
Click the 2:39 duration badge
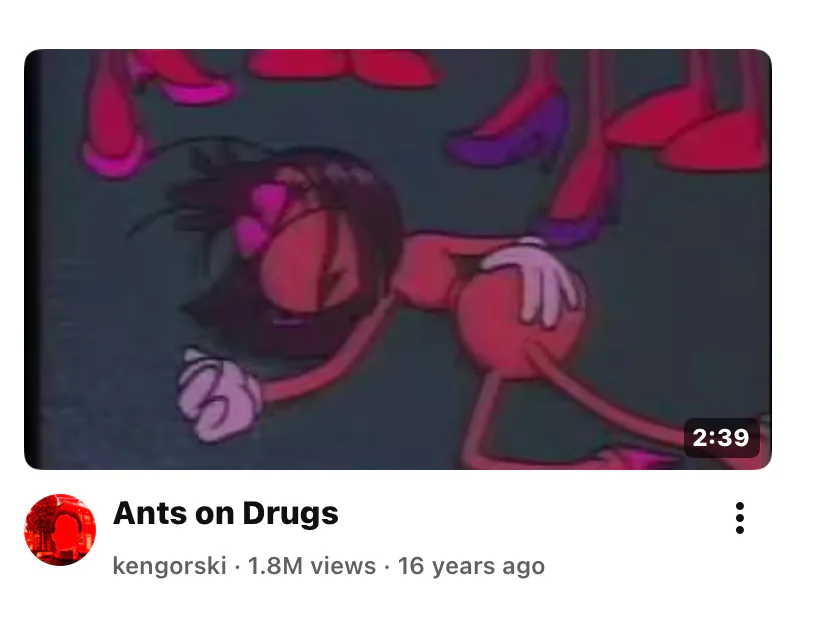[x=721, y=438]
